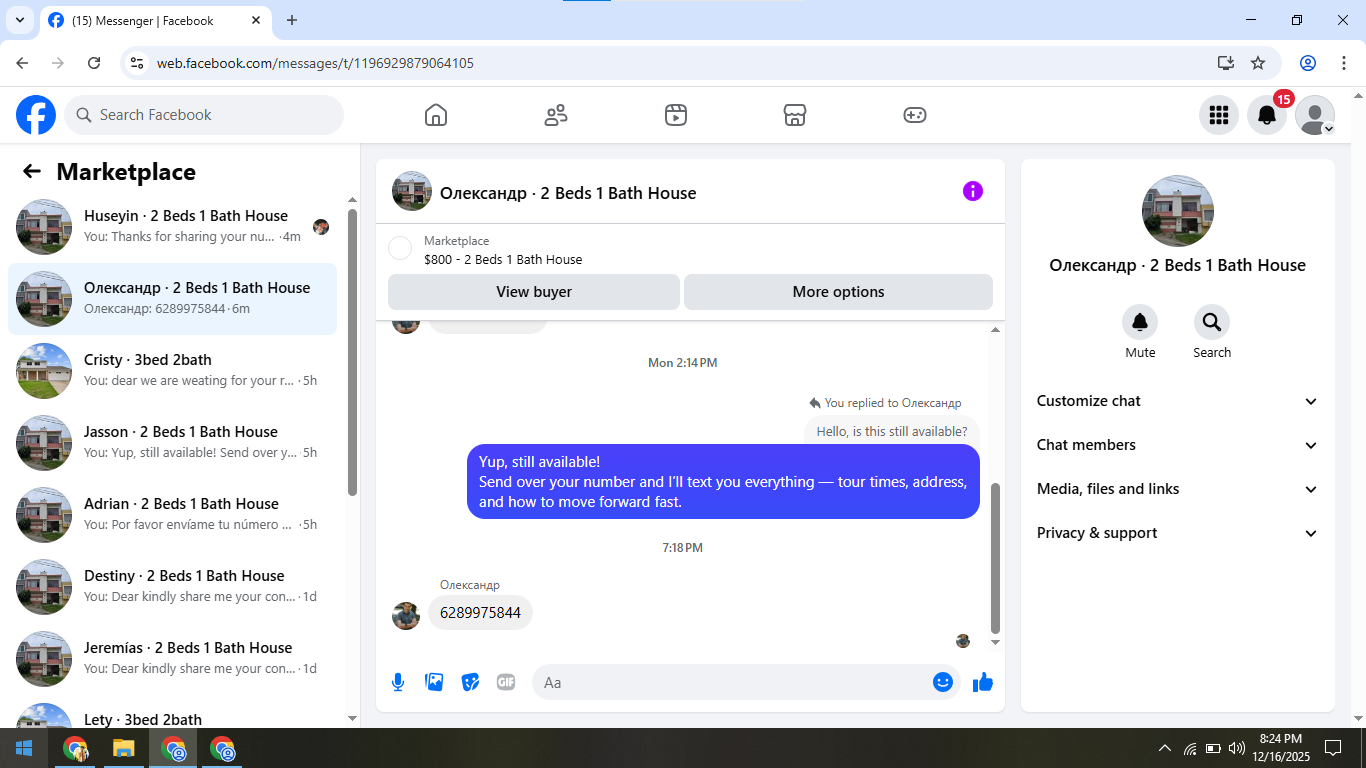Open the Adrian 2 Beds 1 Bath conversation
The image size is (1366, 768).
pos(172,515)
